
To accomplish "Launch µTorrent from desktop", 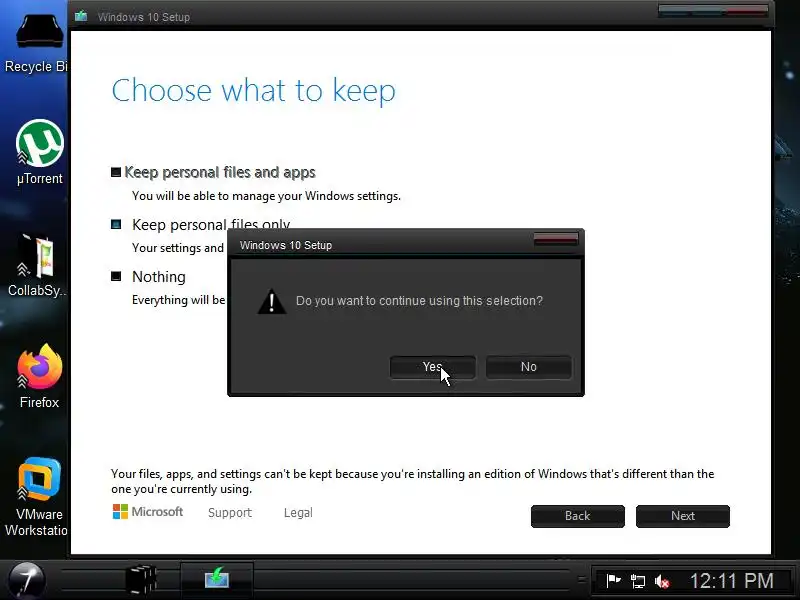I will (x=39, y=152).
